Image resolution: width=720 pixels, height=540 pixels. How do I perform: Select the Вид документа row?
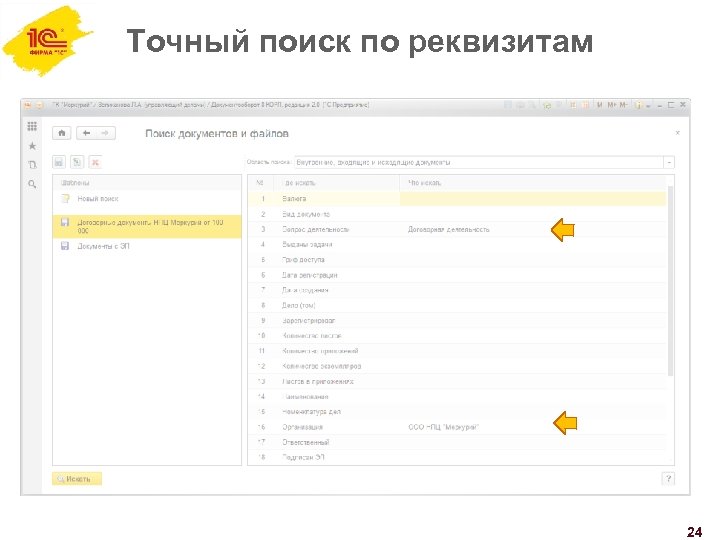[x=457, y=214]
